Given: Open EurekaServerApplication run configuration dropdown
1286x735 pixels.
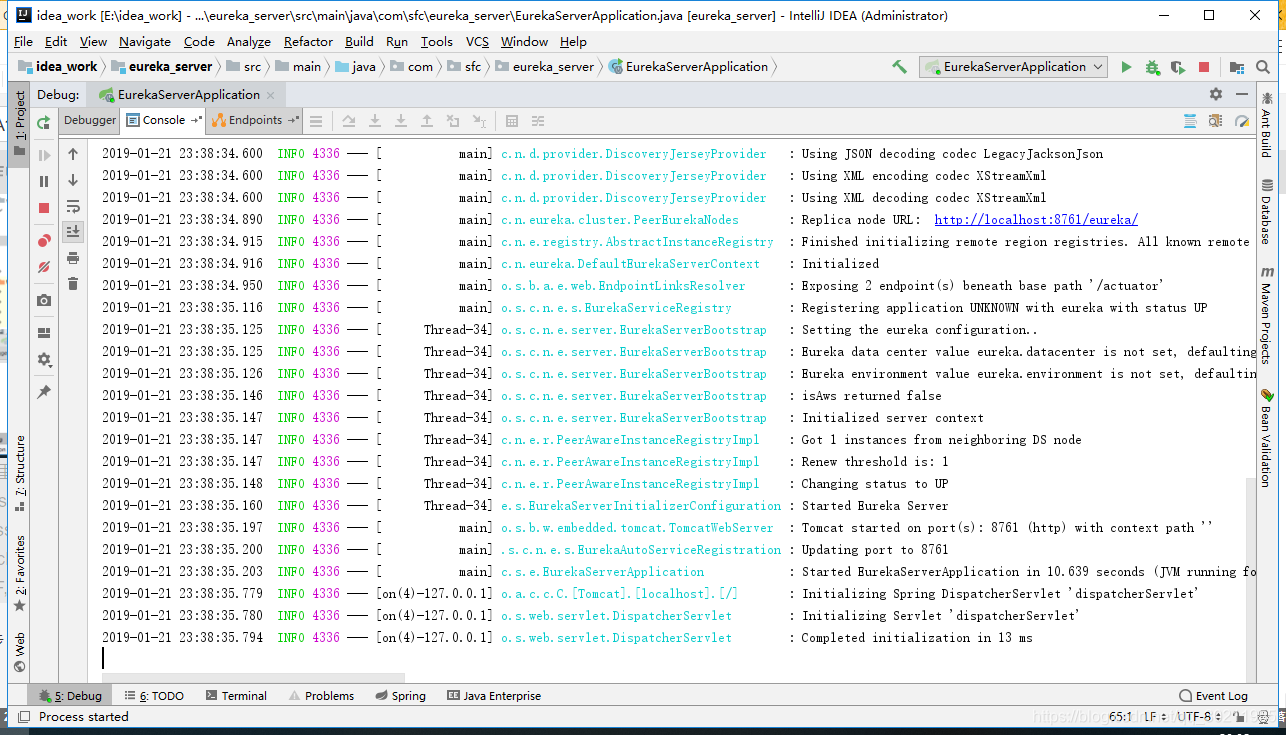Looking at the screenshot, I should pos(1012,67).
